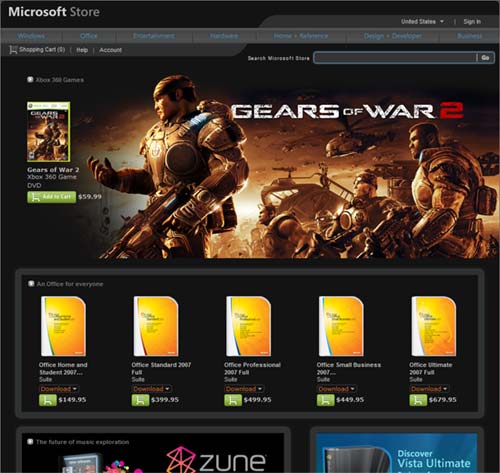Viewport: 500px width, 473px height.
Task: Click the Account link
Action: tap(110, 50)
